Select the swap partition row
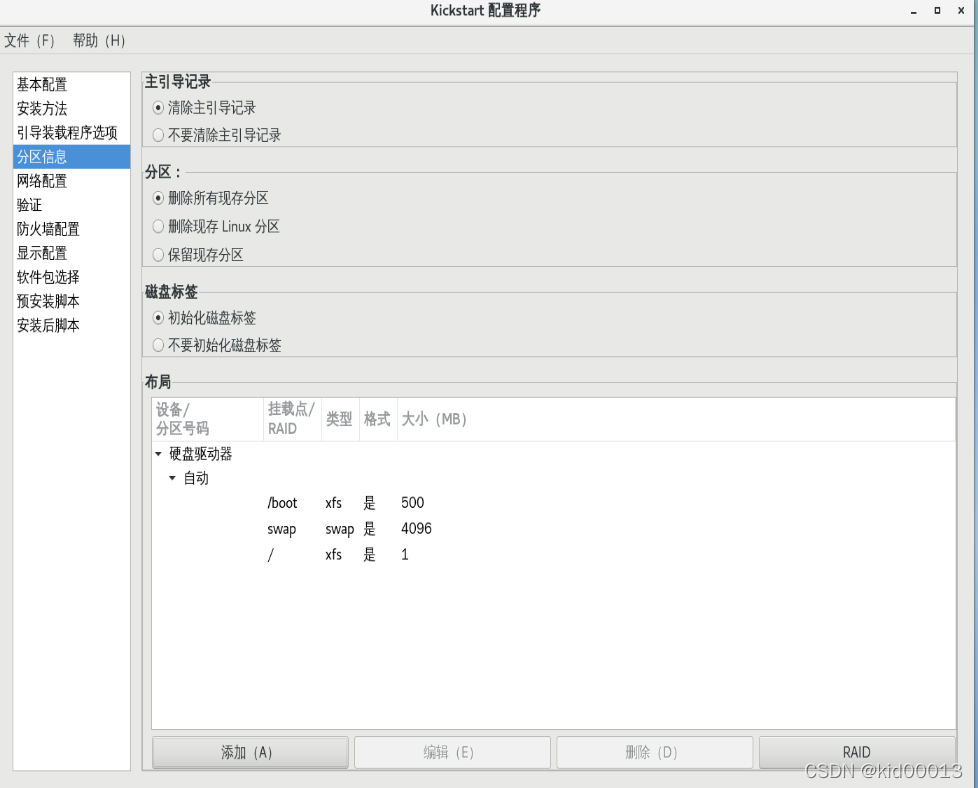The width and height of the screenshot is (978, 788). click(553, 529)
